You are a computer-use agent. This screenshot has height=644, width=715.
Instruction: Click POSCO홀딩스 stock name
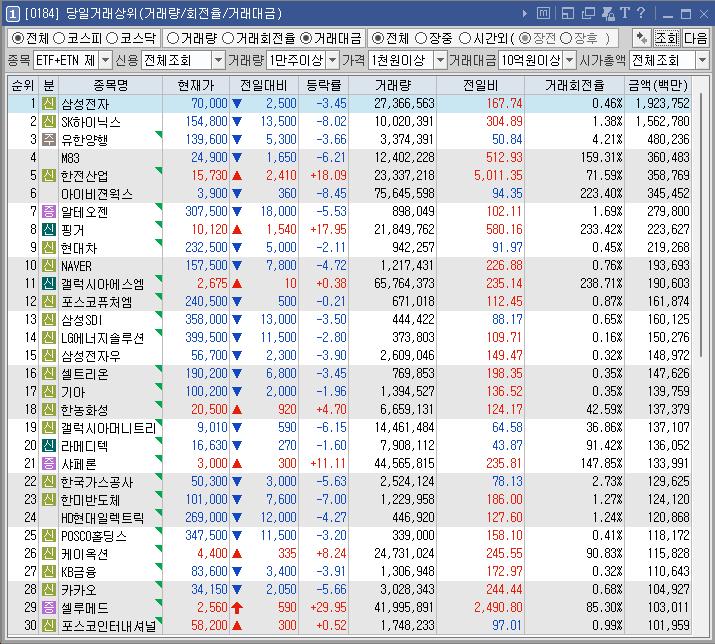pos(93,536)
